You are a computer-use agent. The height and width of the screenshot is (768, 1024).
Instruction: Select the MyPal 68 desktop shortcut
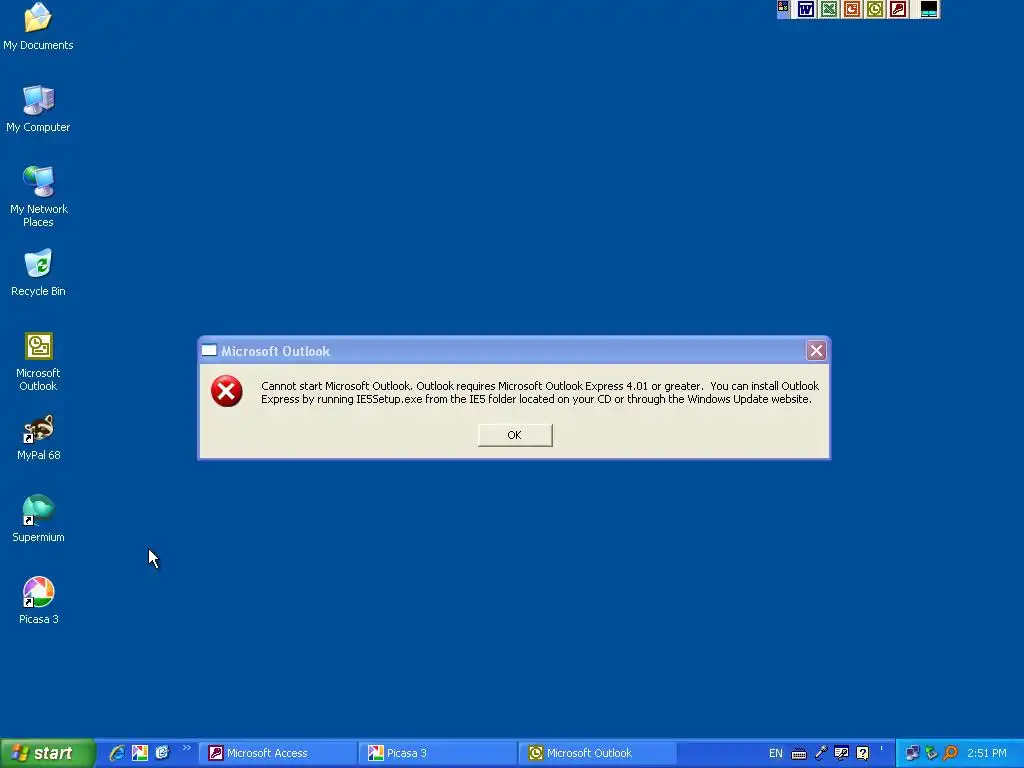click(38, 438)
